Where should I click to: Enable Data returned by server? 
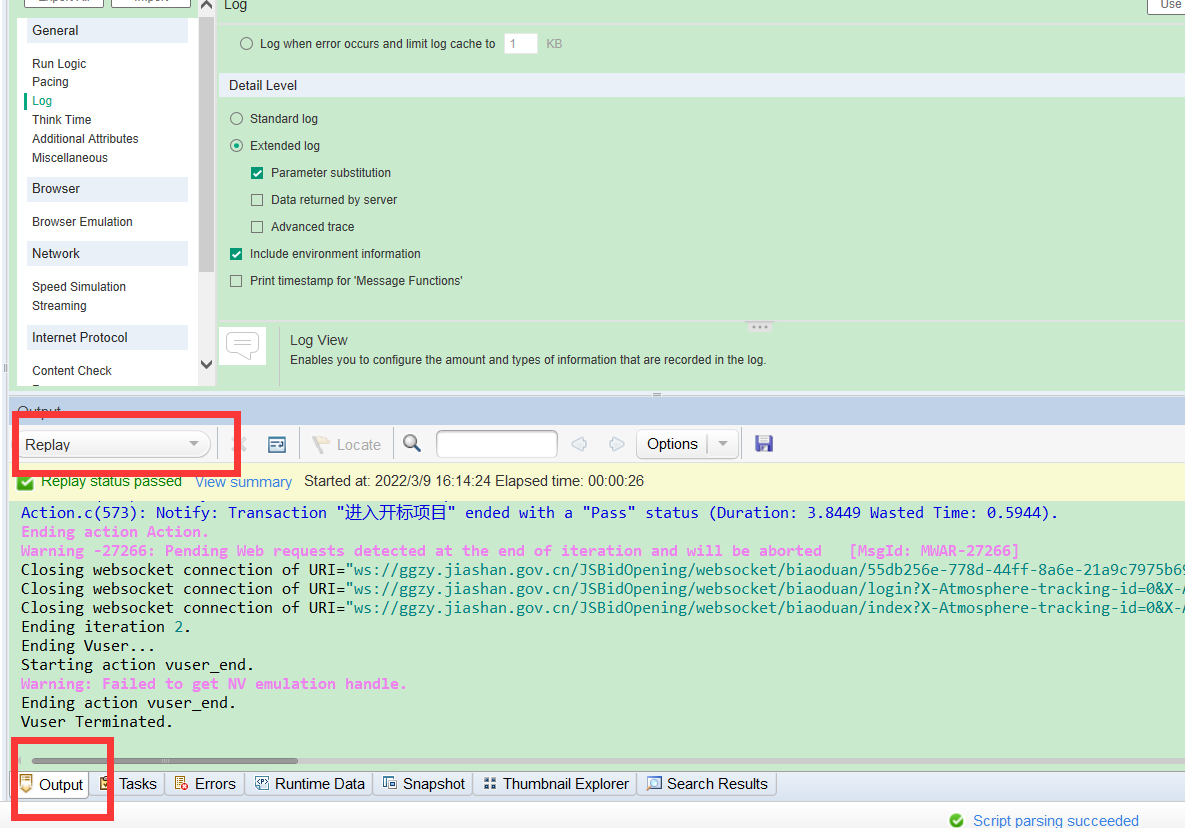point(257,200)
